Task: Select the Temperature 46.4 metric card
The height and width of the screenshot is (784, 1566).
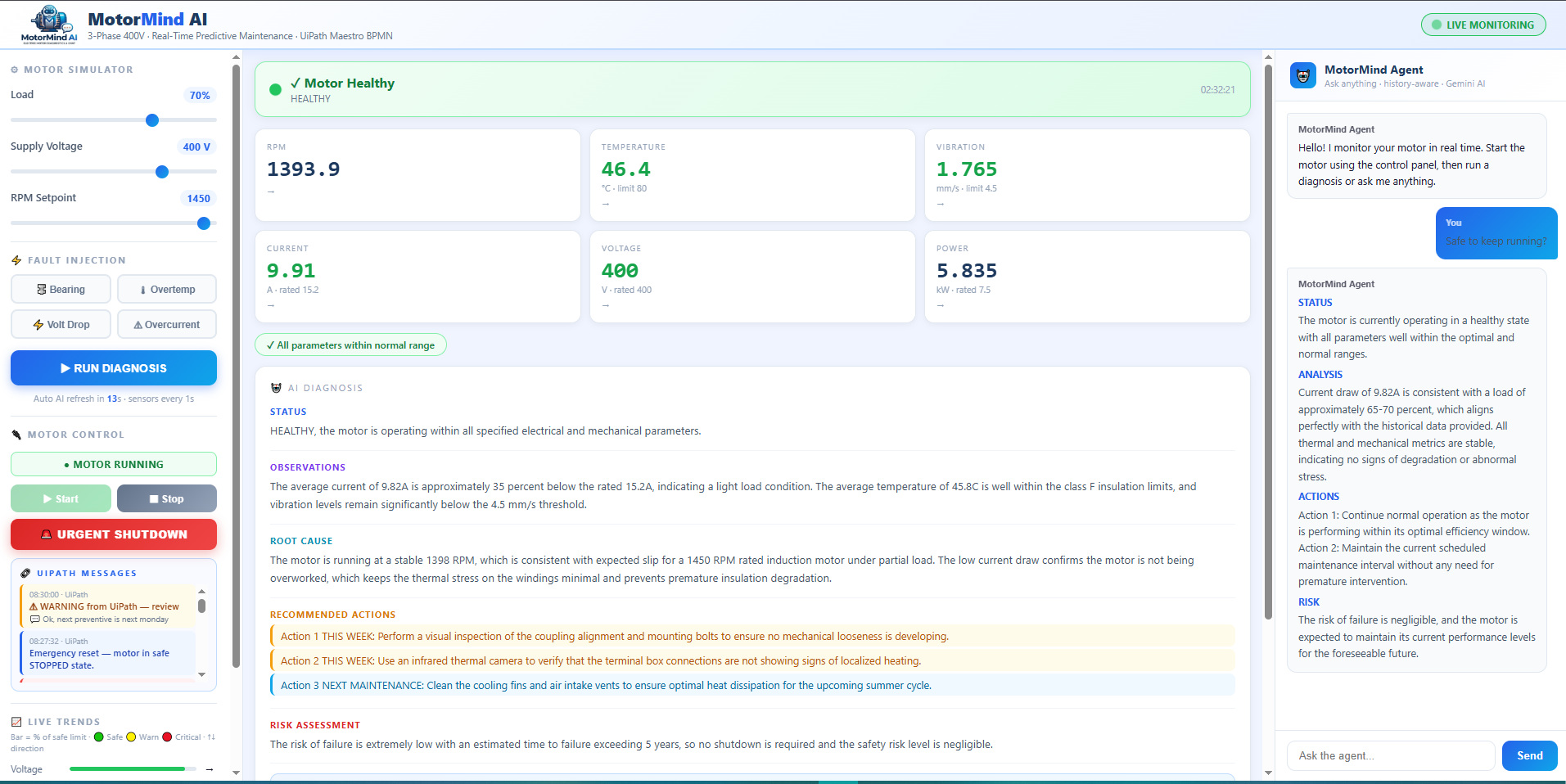Action: pyautogui.click(x=752, y=175)
